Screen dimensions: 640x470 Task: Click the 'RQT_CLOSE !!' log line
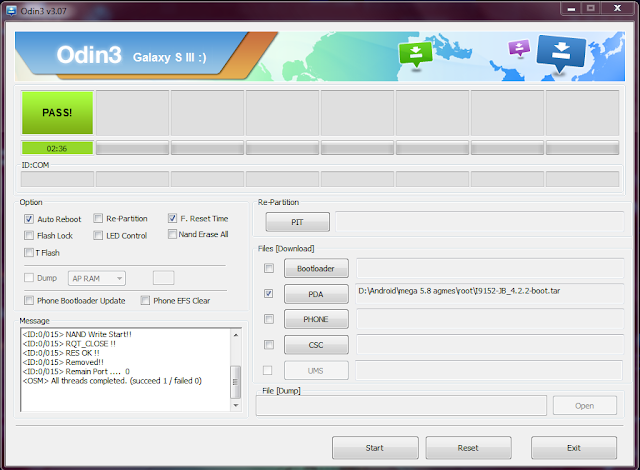(69, 344)
